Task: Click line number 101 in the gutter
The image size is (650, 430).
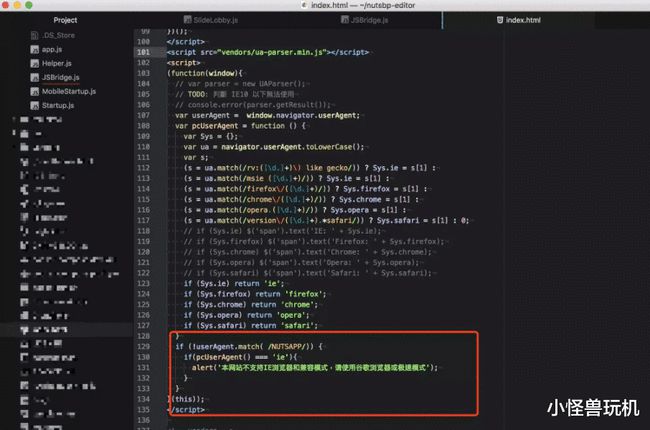Action: tap(143, 52)
